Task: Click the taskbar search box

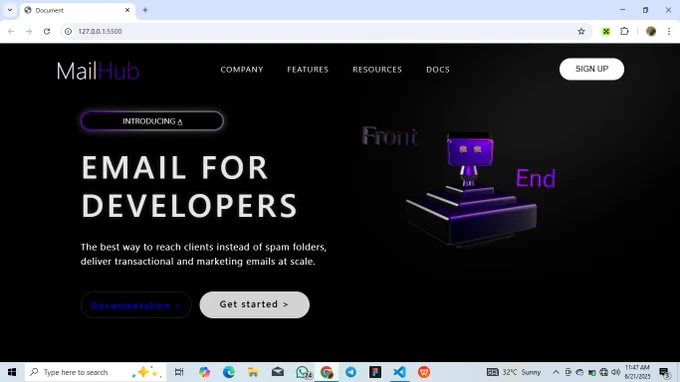Action: (x=95, y=372)
